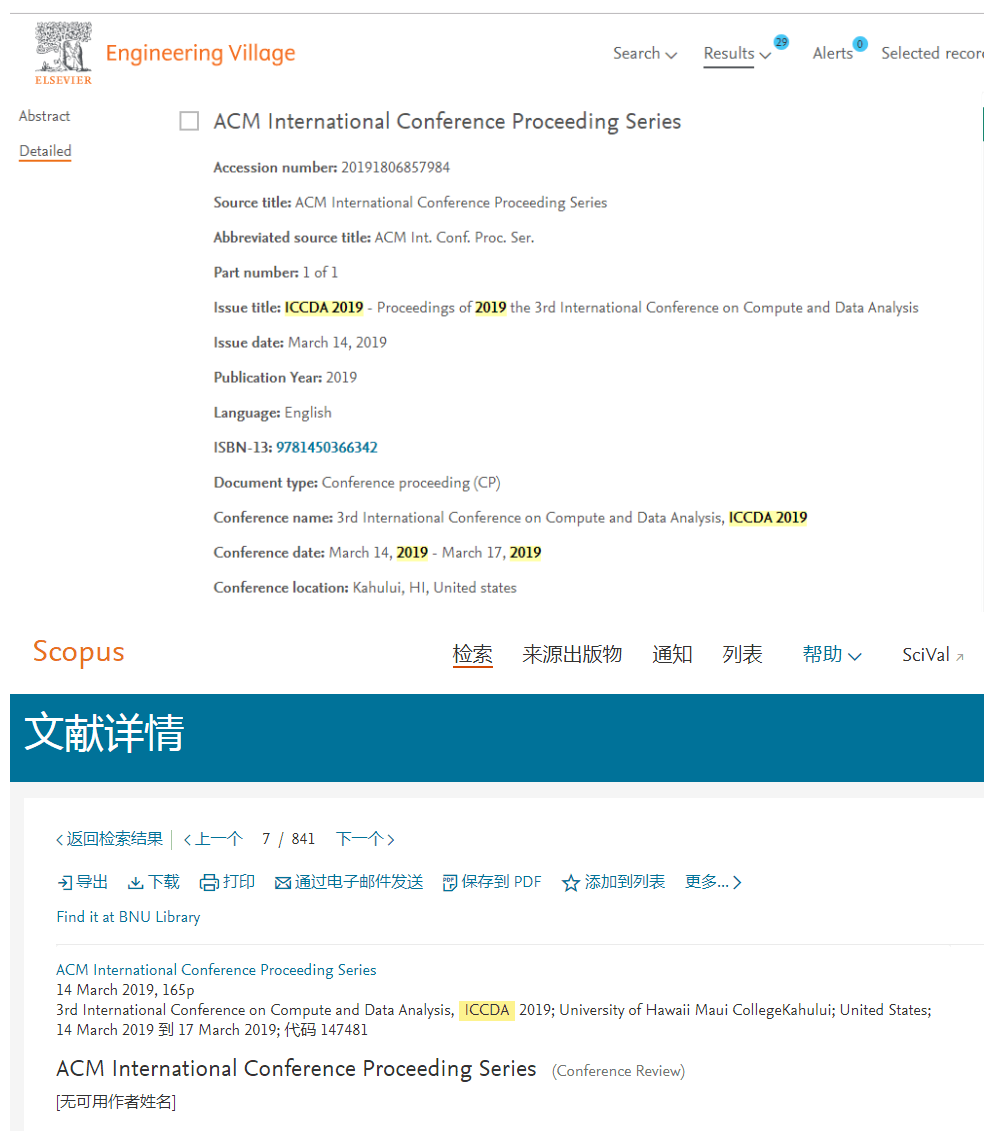Viewport: 994px width, 1141px height.
Task: Click the 保存到 PDF icon
Action: click(450, 883)
